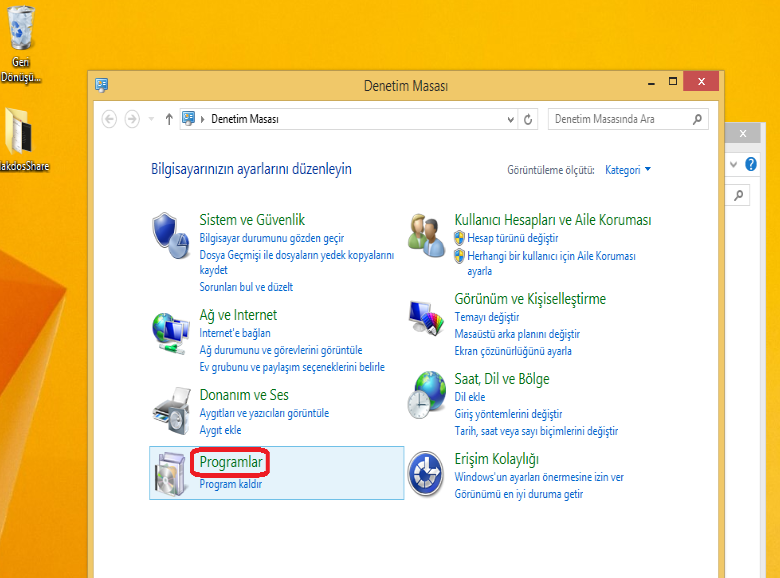Open Ağ ve Internet heading

coord(238,315)
